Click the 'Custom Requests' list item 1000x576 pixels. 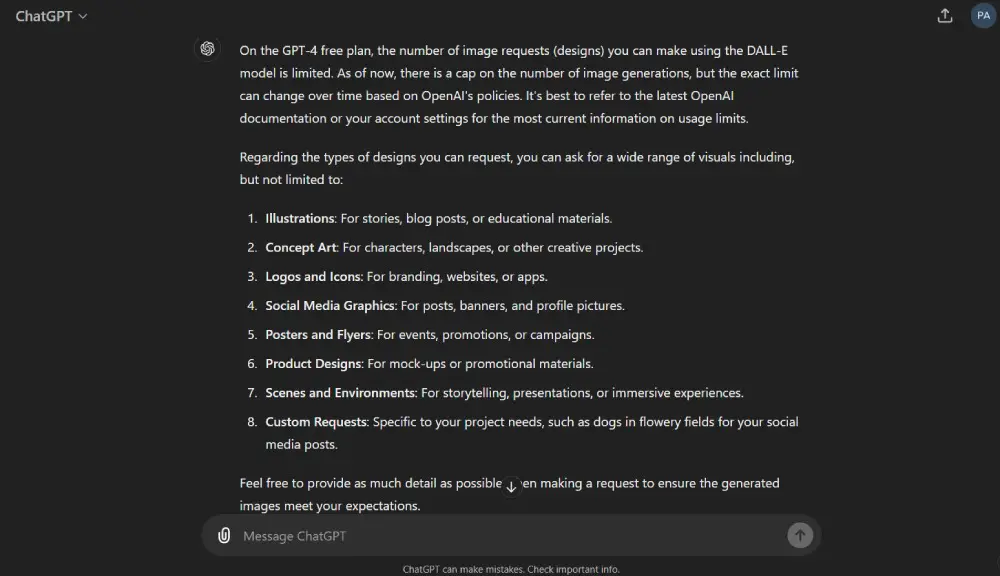[x=532, y=433]
